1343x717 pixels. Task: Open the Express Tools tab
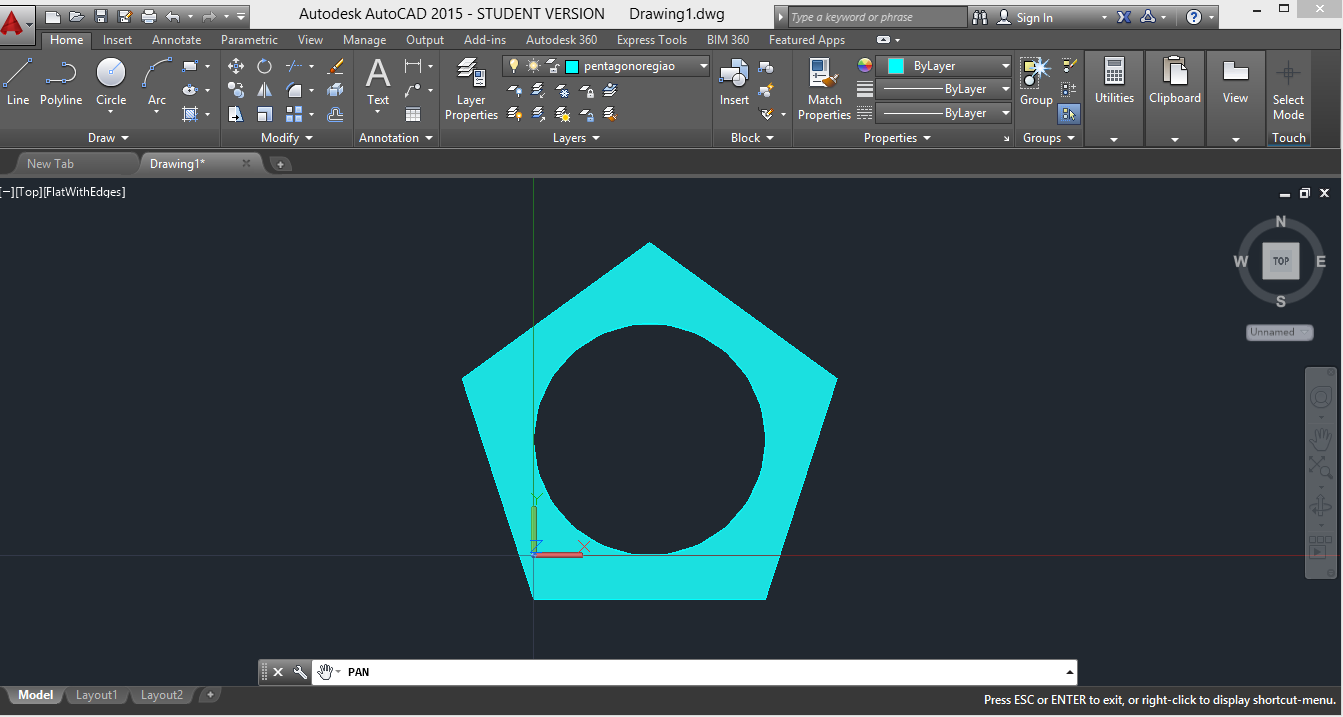pos(651,40)
